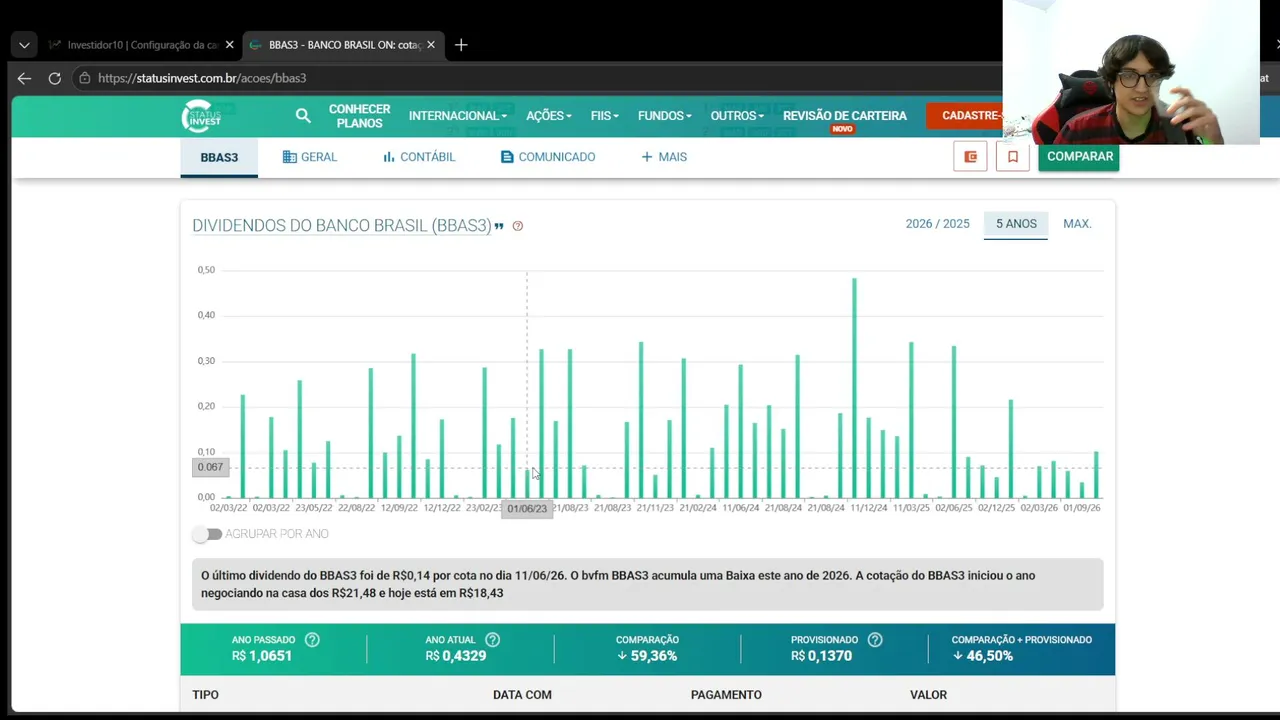This screenshot has height=720, width=1280.
Task: Expand the FIIS menu
Action: pyautogui.click(x=605, y=116)
